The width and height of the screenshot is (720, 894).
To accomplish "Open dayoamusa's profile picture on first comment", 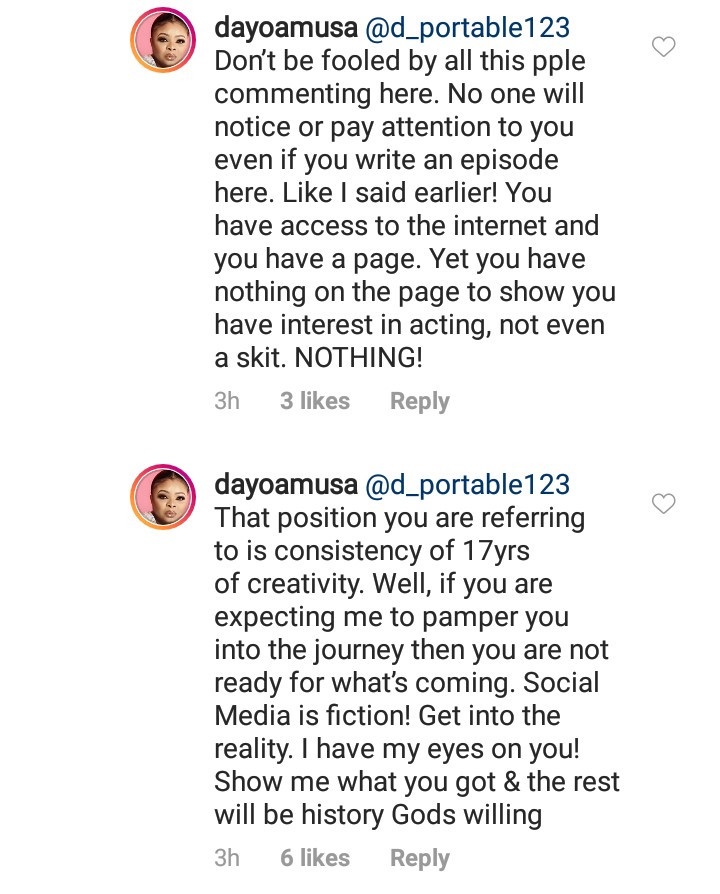I will [x=163, y=44].
